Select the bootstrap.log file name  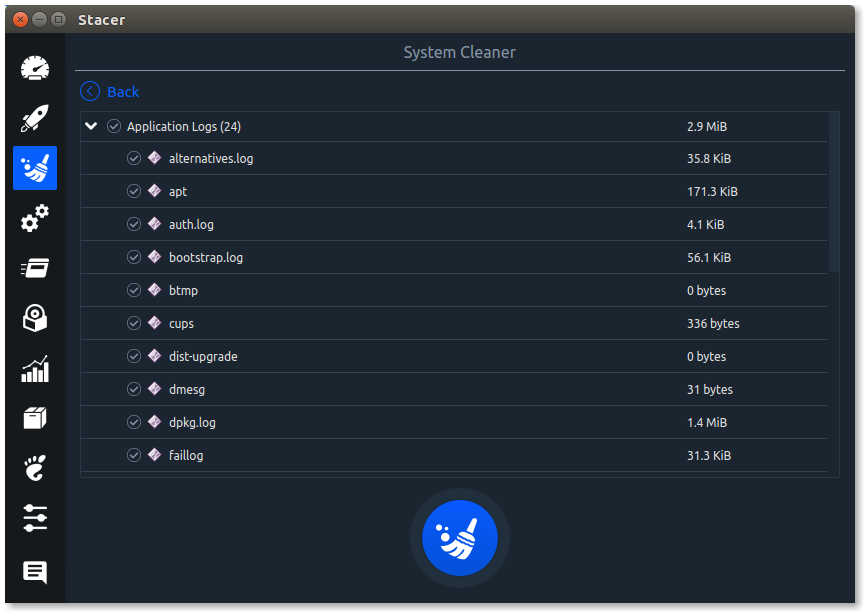tap(206, 258)
